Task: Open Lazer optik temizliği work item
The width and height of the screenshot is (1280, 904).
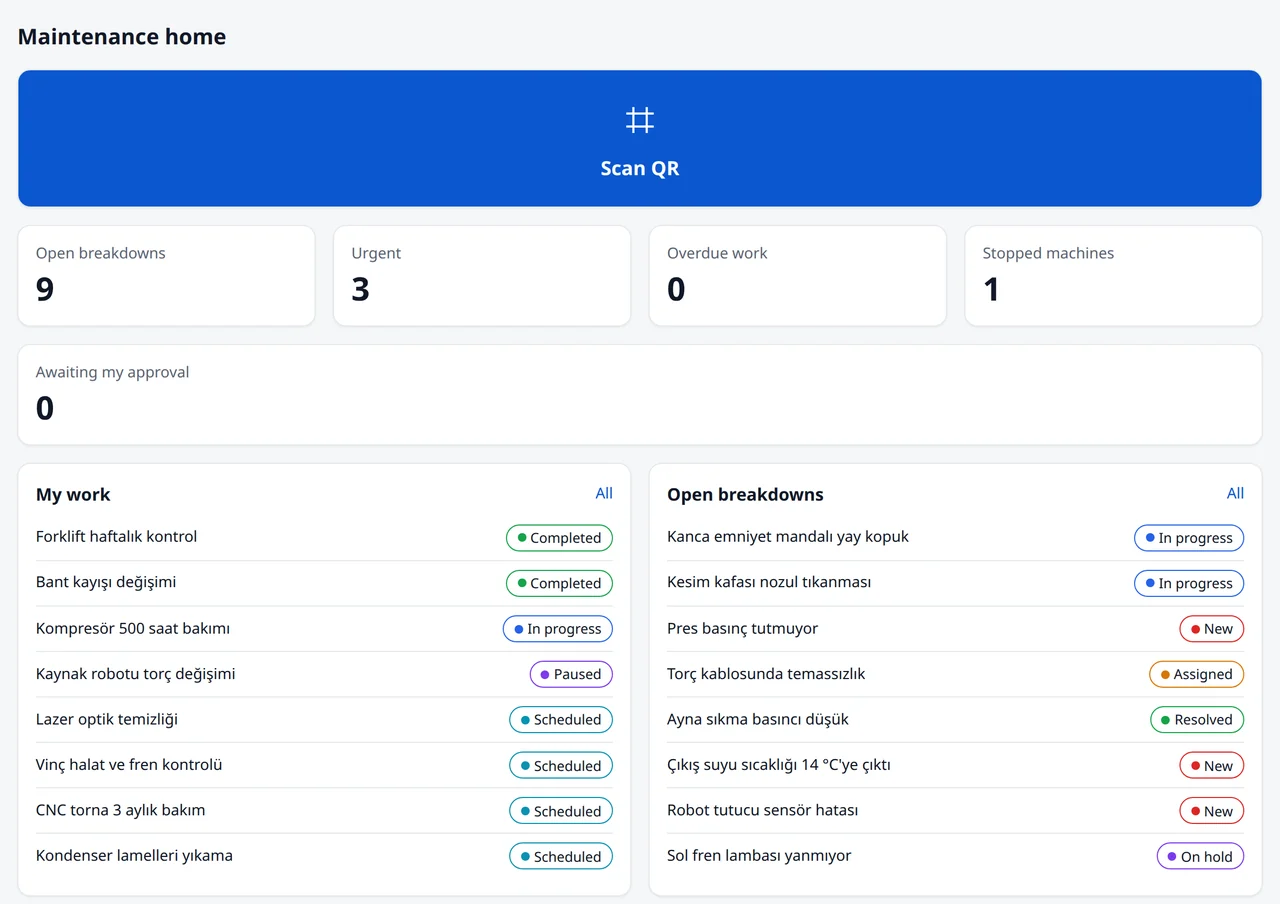Action: [x=324, y=719]
